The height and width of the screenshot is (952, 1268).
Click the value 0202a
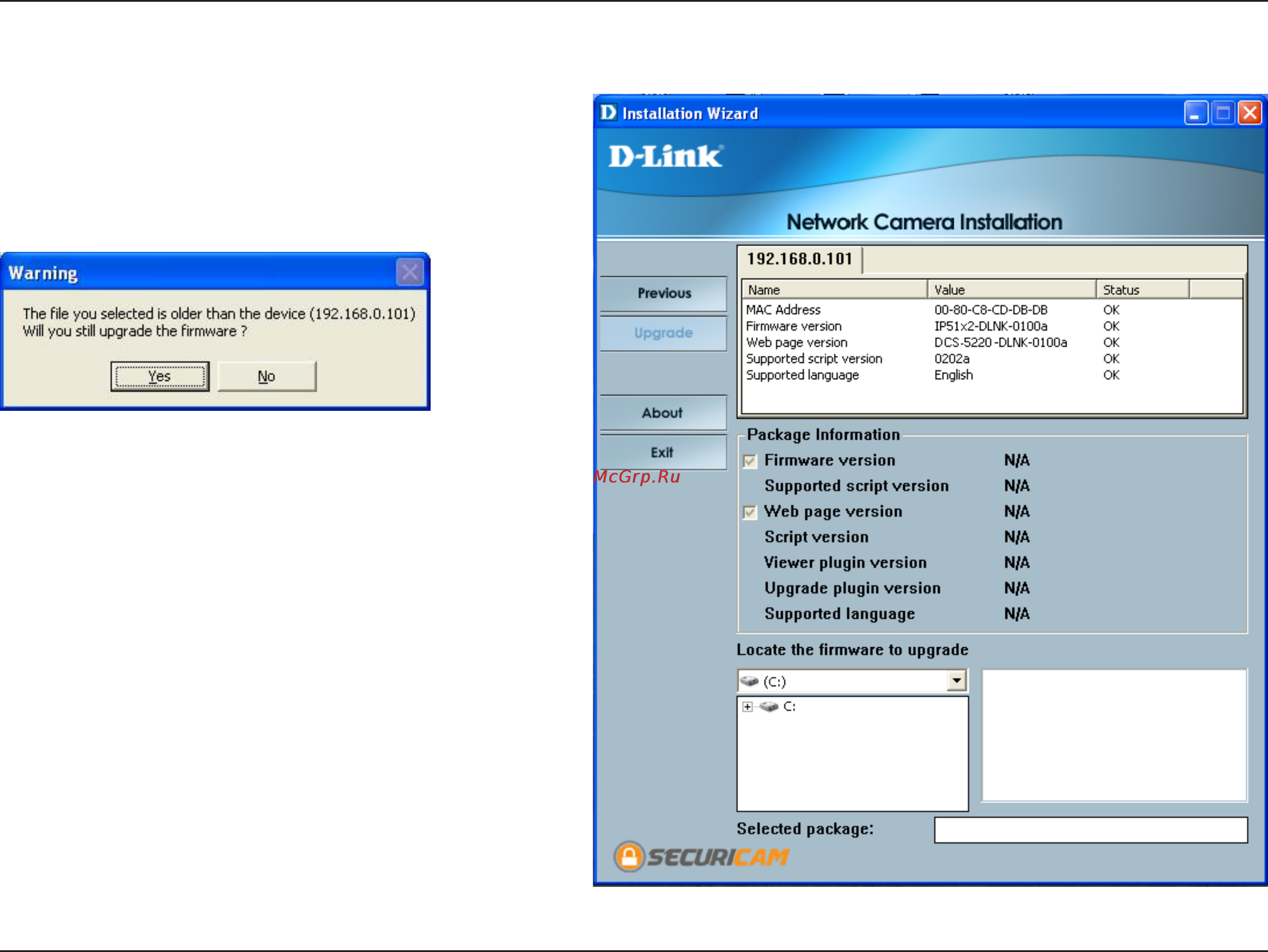tap(952, 359)
